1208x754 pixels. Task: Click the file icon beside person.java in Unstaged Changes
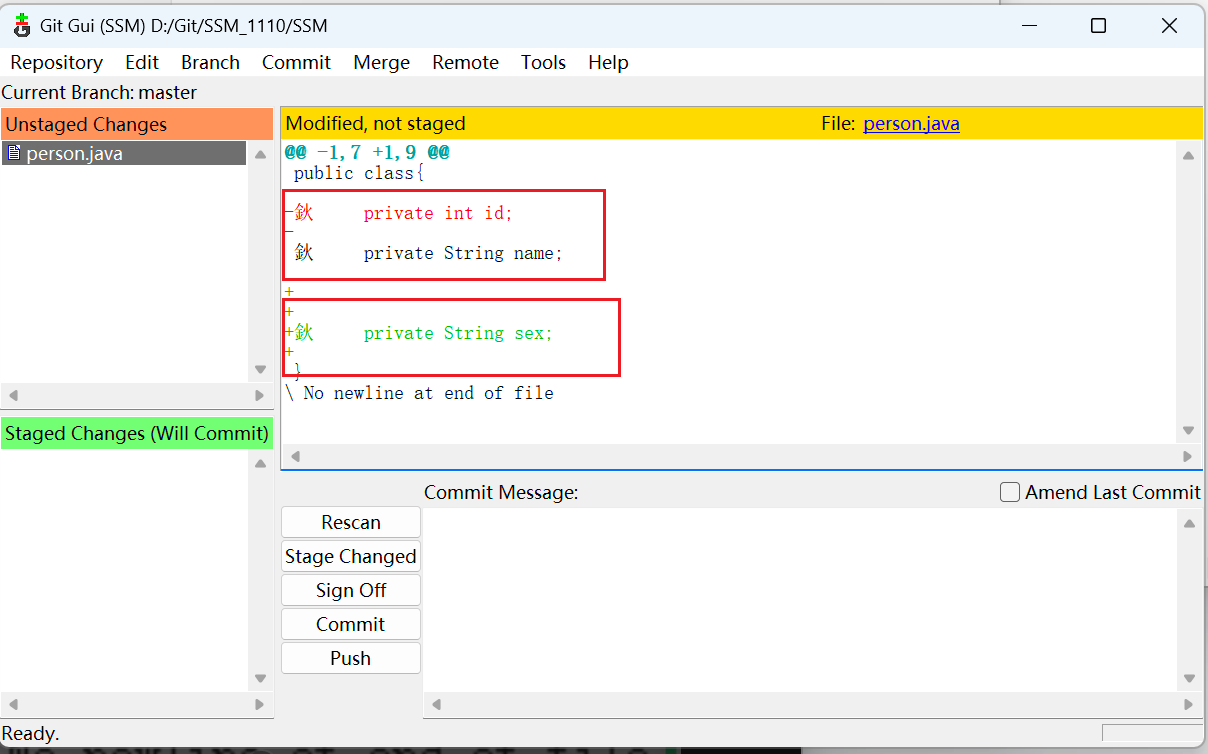(x=13, y=152)
